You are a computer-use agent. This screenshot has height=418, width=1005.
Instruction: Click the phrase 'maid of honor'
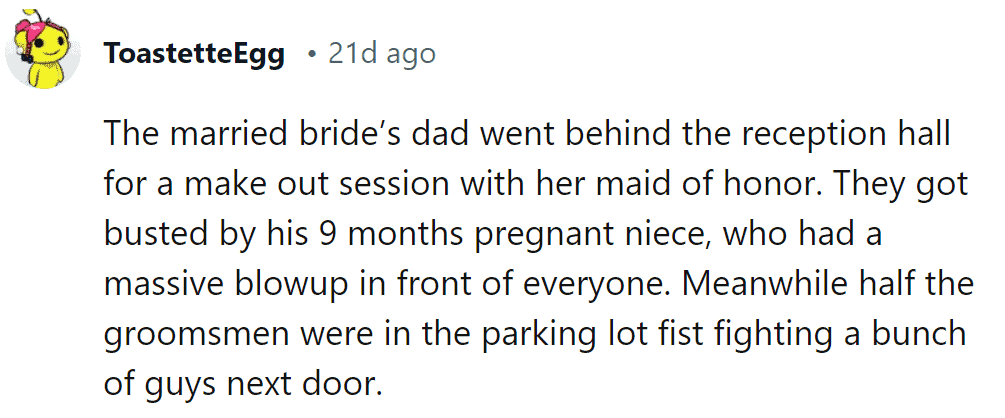pos(654,185)
